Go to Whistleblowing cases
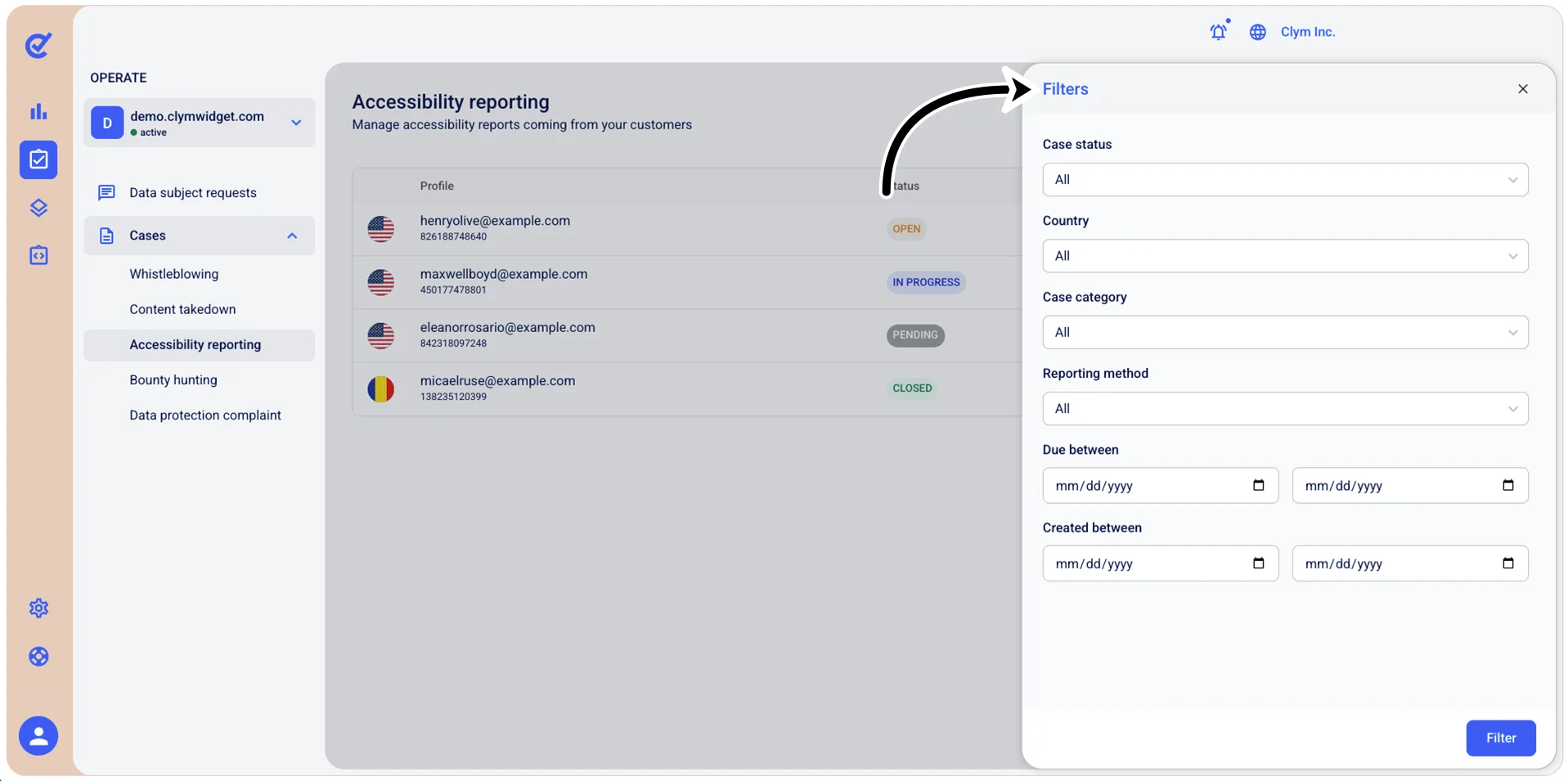The image size is (1568, 781). [174, 274]
